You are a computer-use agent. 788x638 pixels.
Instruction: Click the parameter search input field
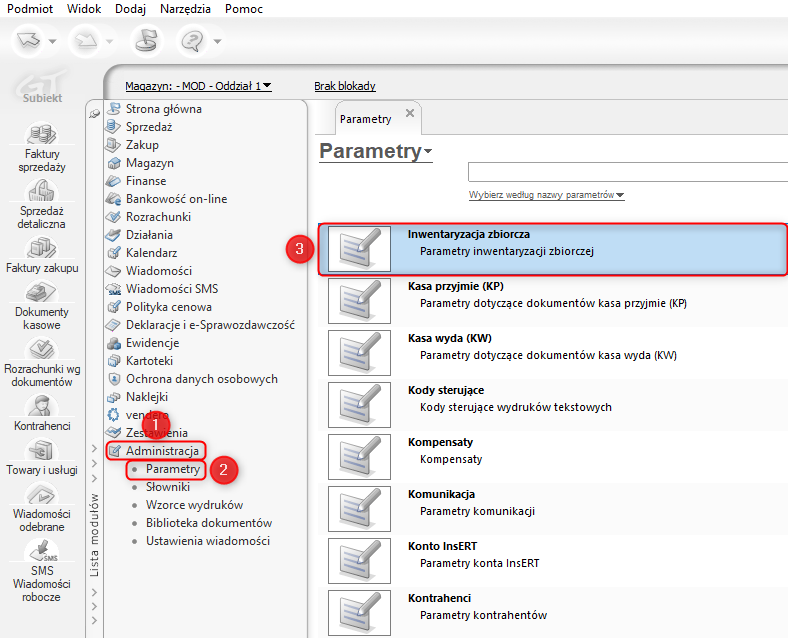[x=628, y=172]
